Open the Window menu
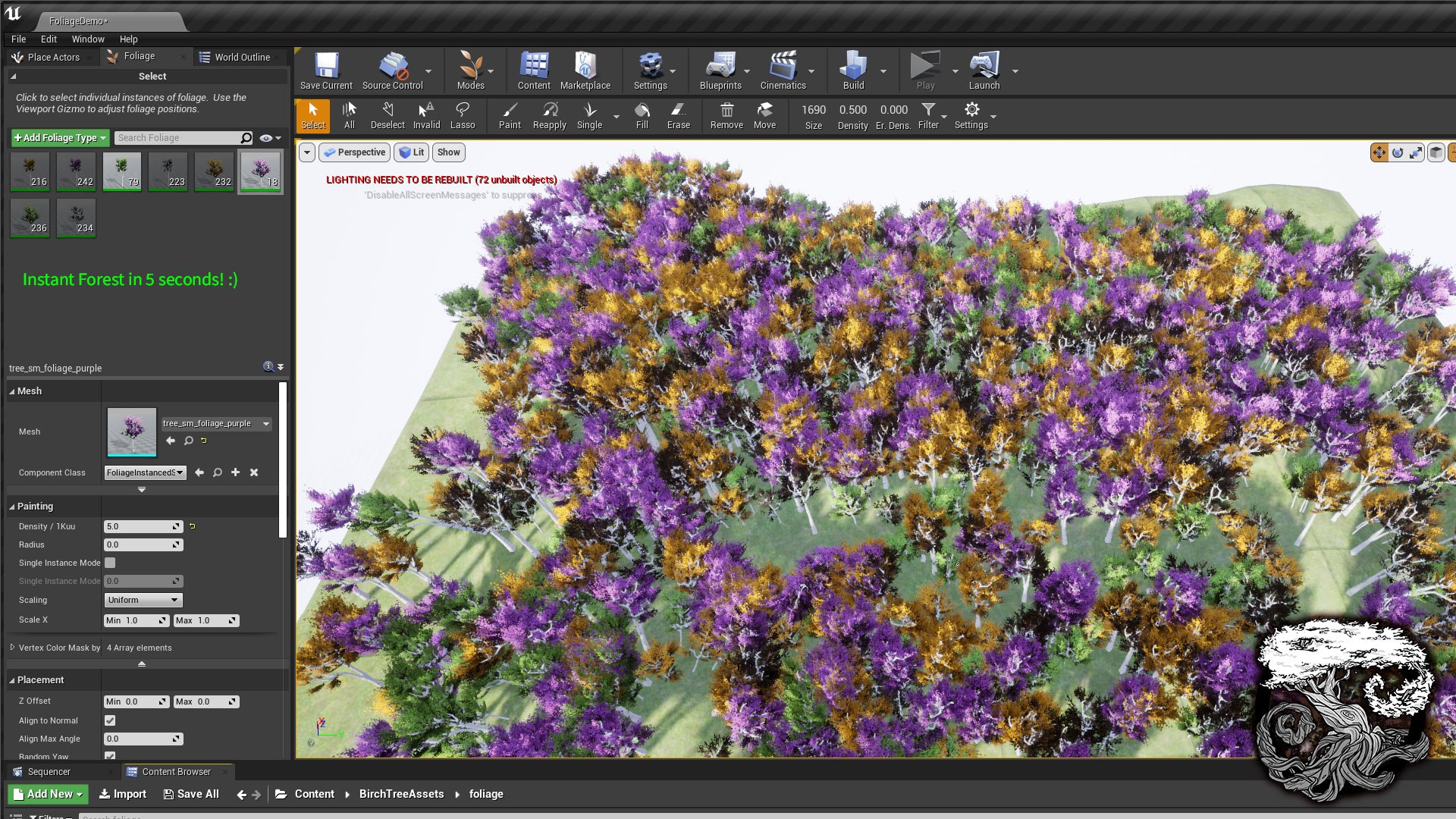This screenshot has height=819, width=1456. click(88, 39)
